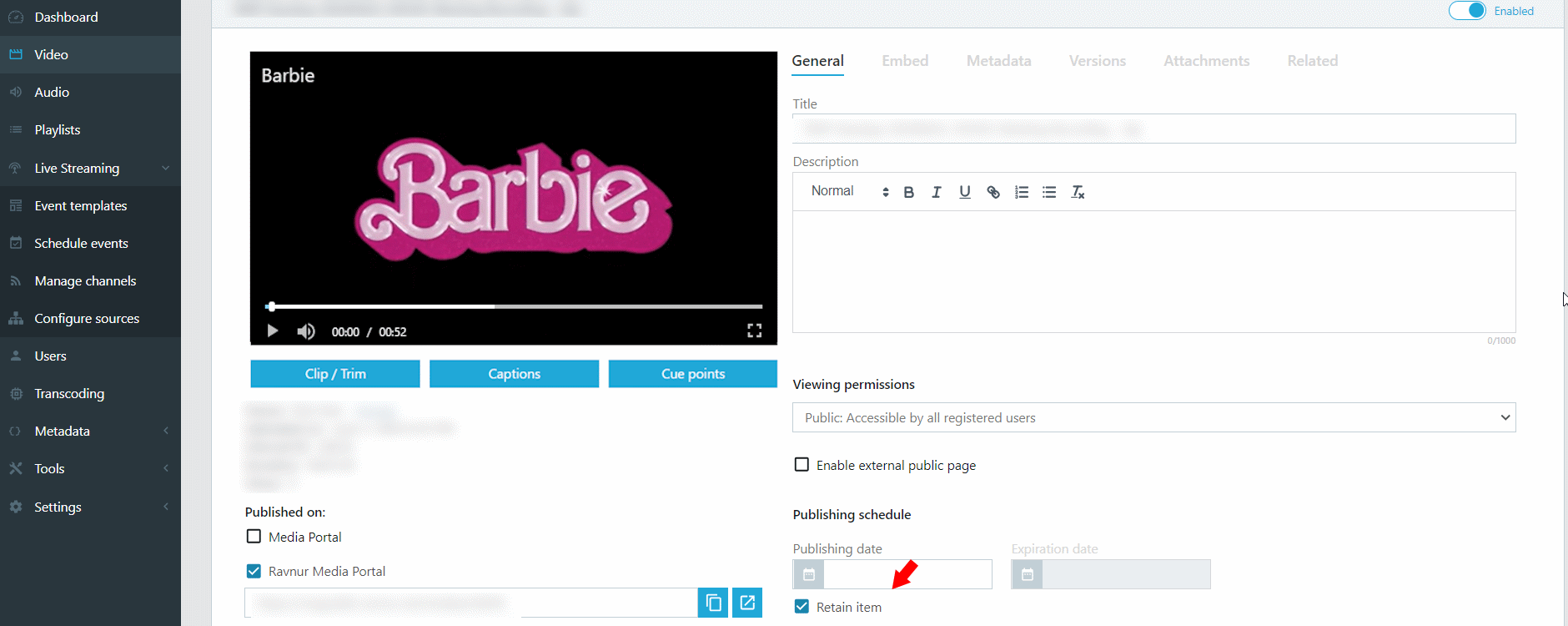The image size is (1568, 626).
Task: Toggle the Enabled switch off
Action: pyautogui.click(x=1467, y=11)
